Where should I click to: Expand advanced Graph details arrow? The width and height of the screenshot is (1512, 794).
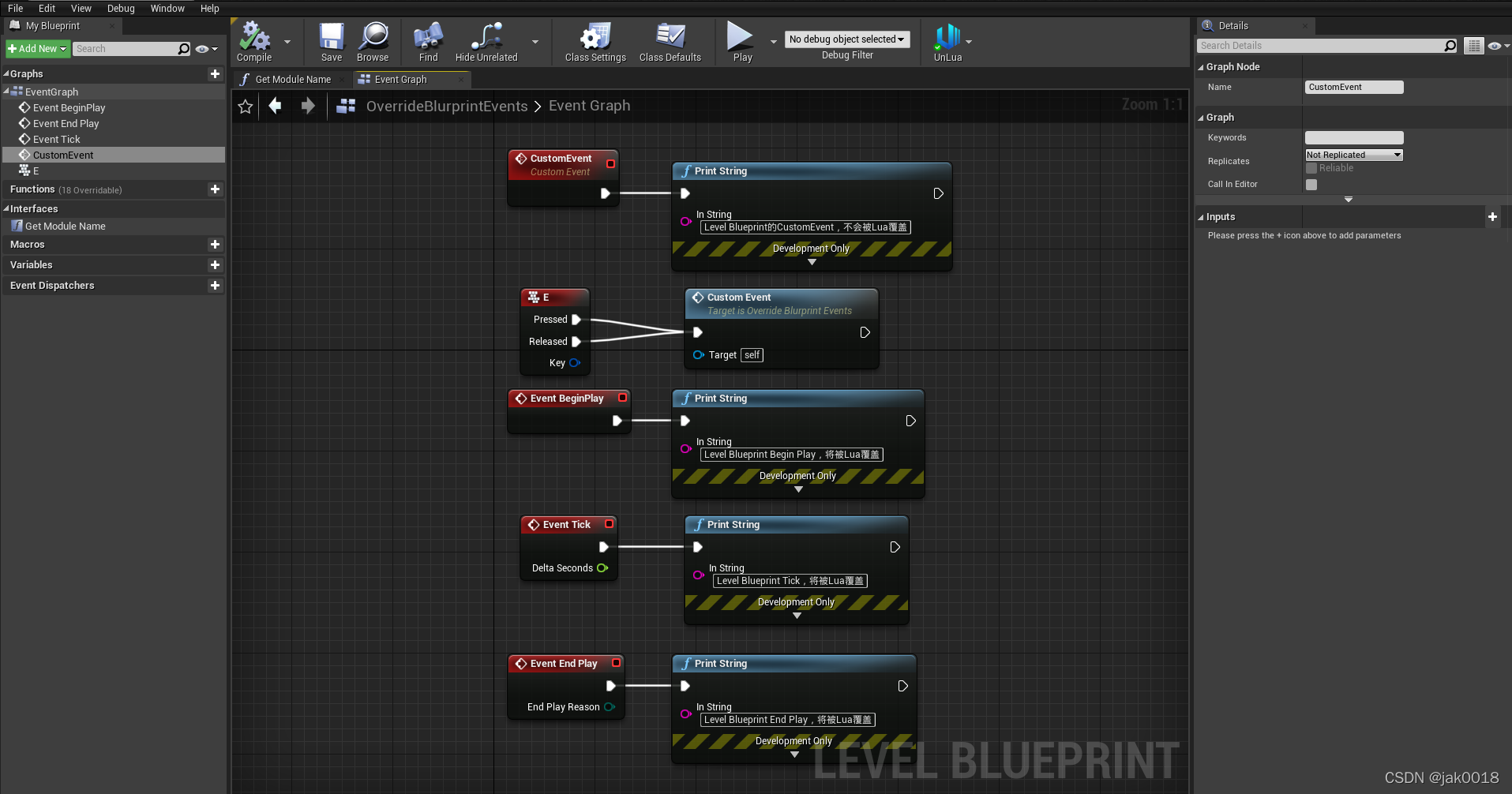pos(1349,200)
